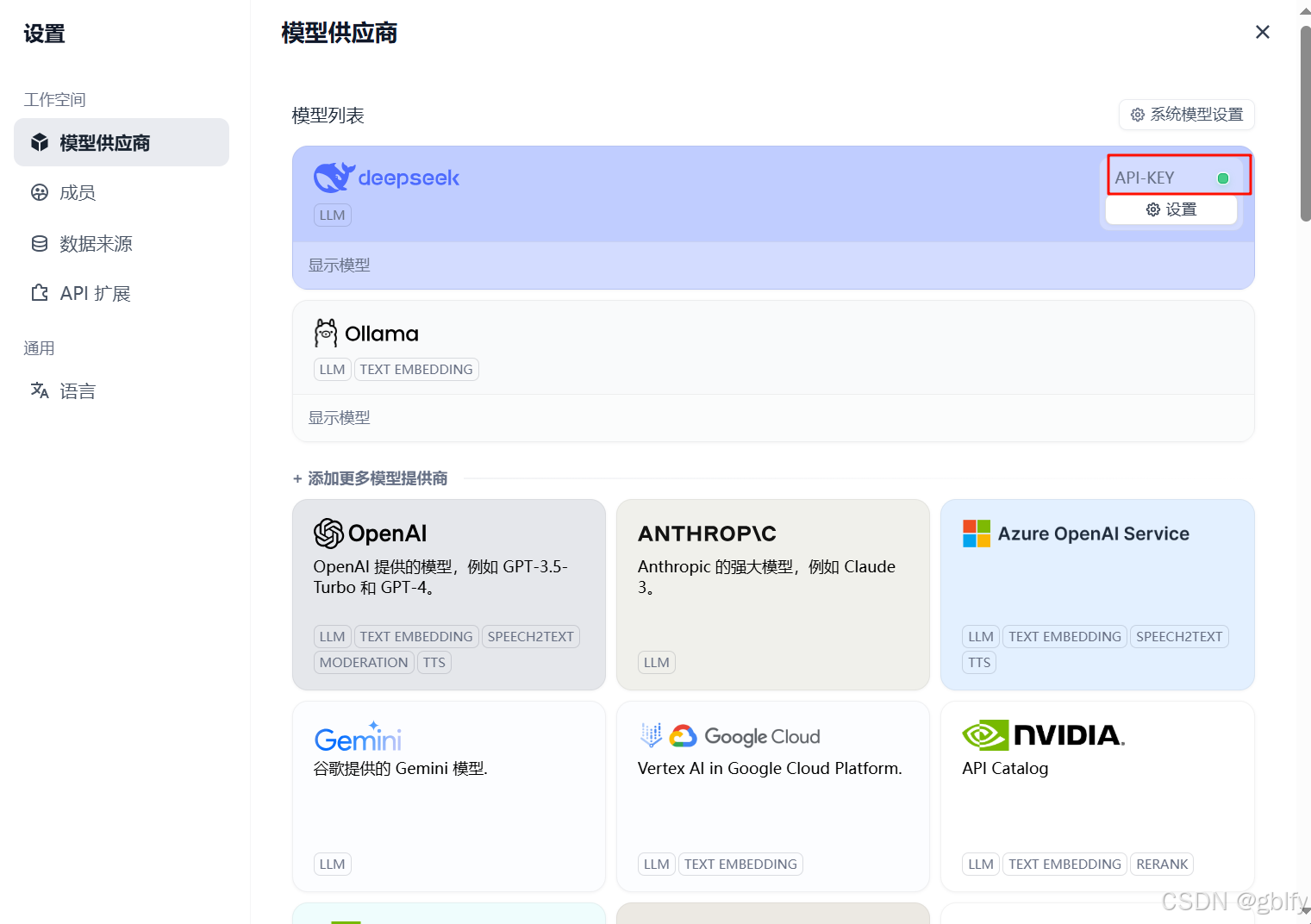The image size is (1311, 924).
Task: Select the NVIDIA API Catalog card
Action: coord(1097,796)
